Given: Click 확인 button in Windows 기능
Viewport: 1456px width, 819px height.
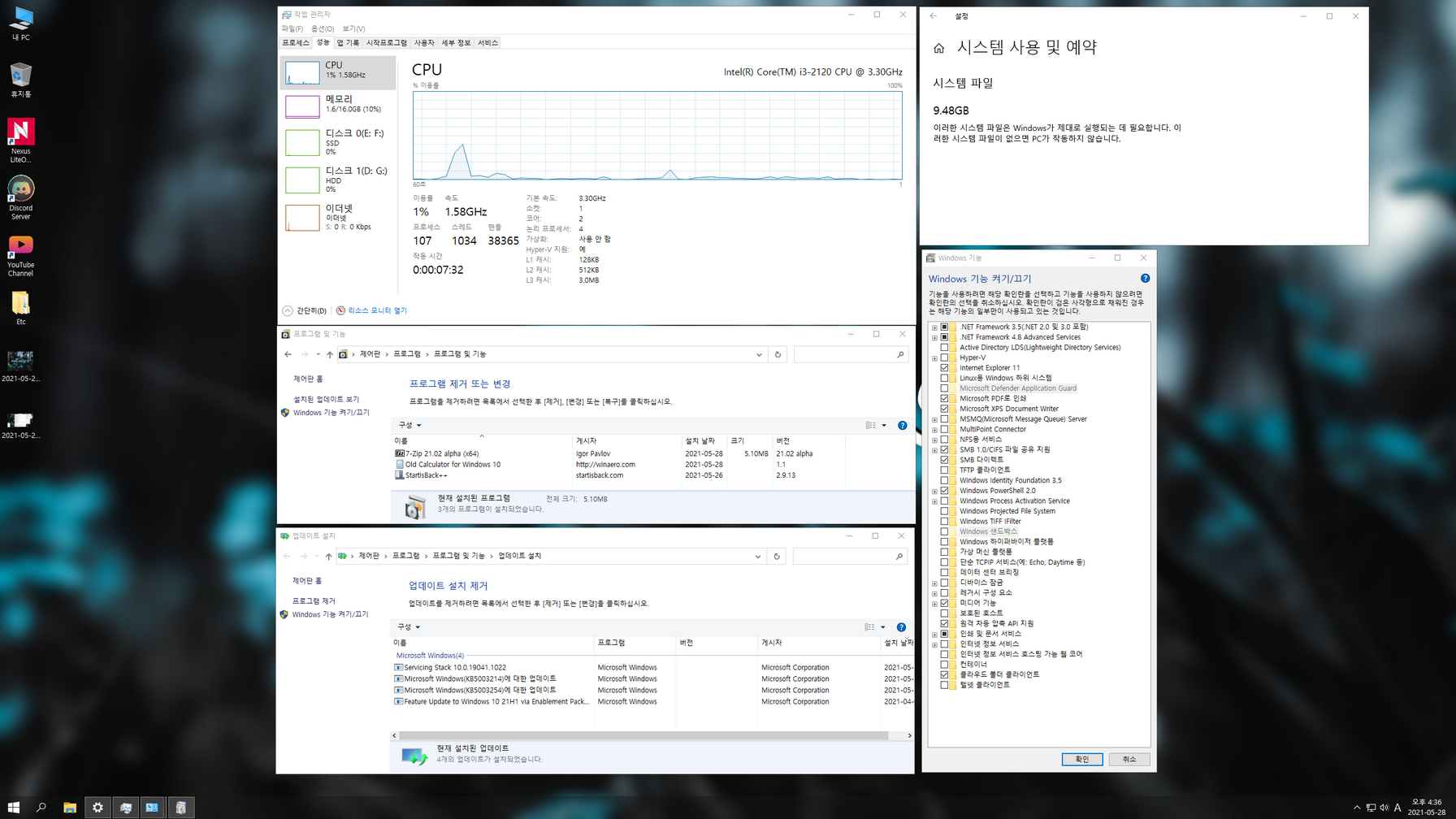Looking at the screenshot, I should tap(1082, 759).
